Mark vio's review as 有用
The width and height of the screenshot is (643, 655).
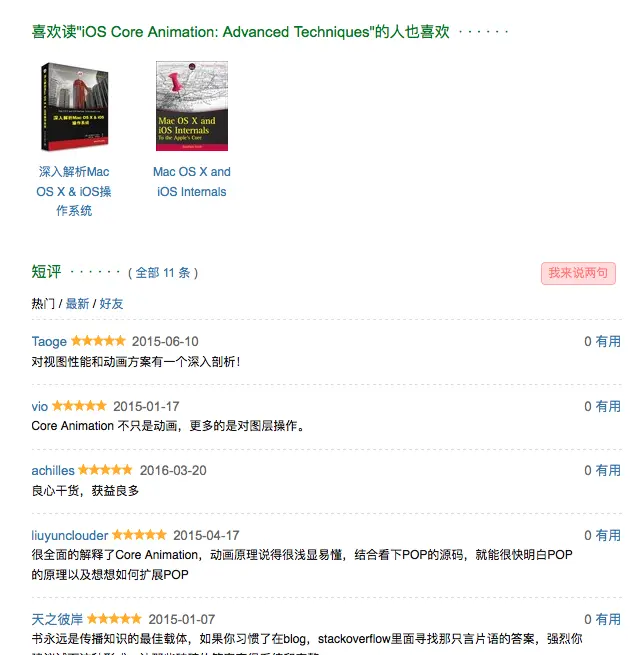(608, 406)
